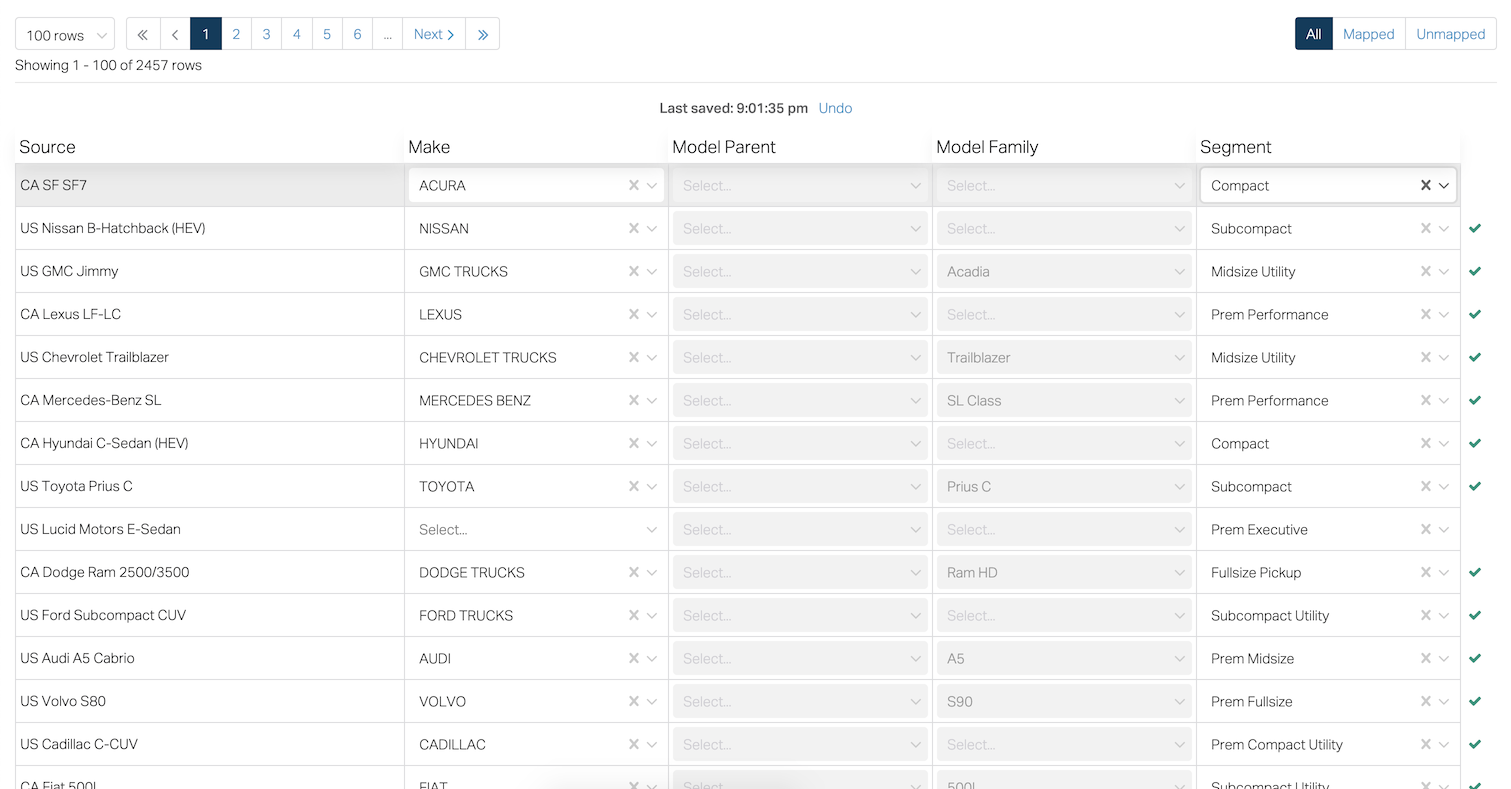Jump to last page with double-right arrows
Viewport: 1511px width, 789px height.
tap(483, 34)
